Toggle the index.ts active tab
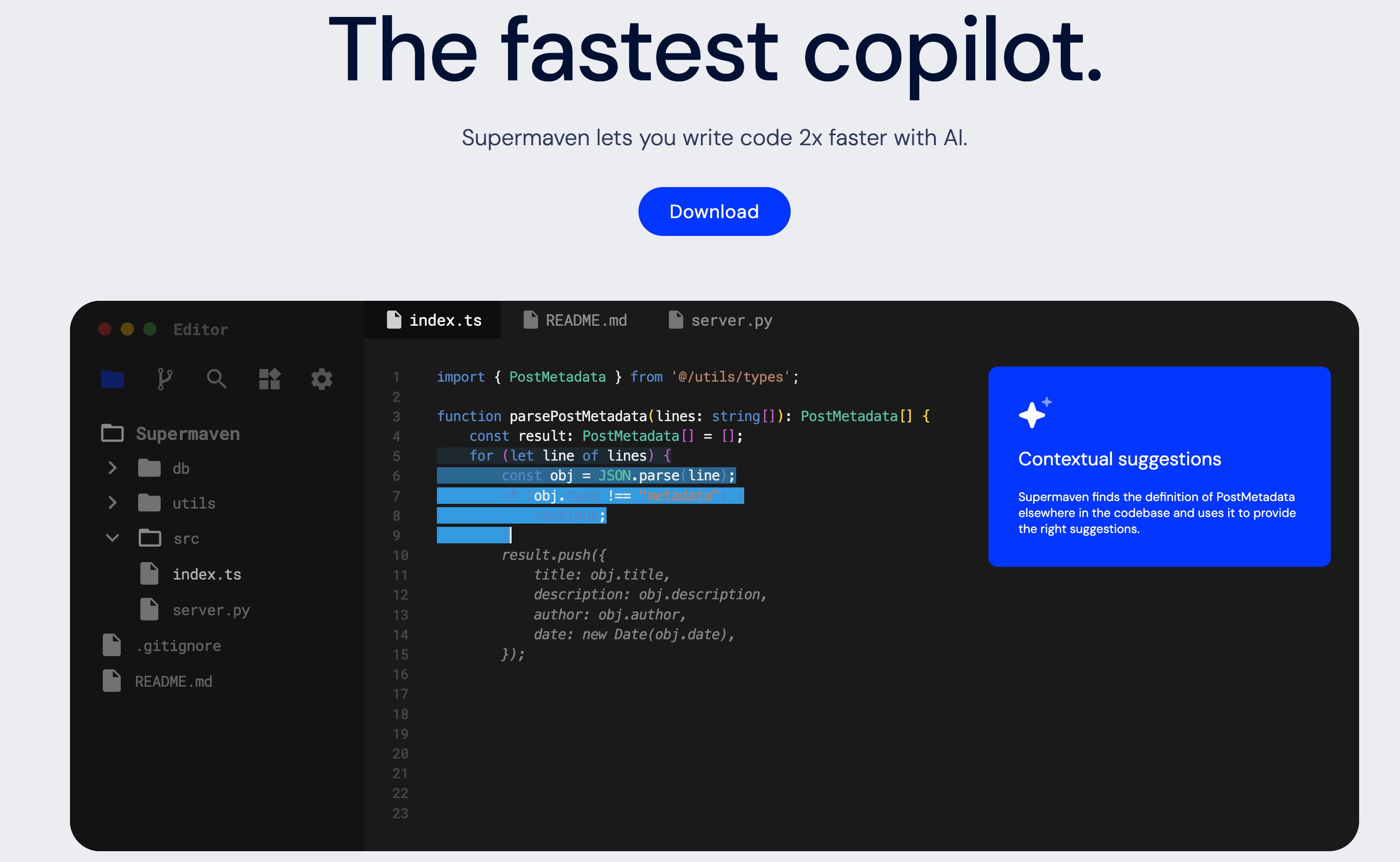This screenshot has height=862, width=1400. [x=433, y=320]
